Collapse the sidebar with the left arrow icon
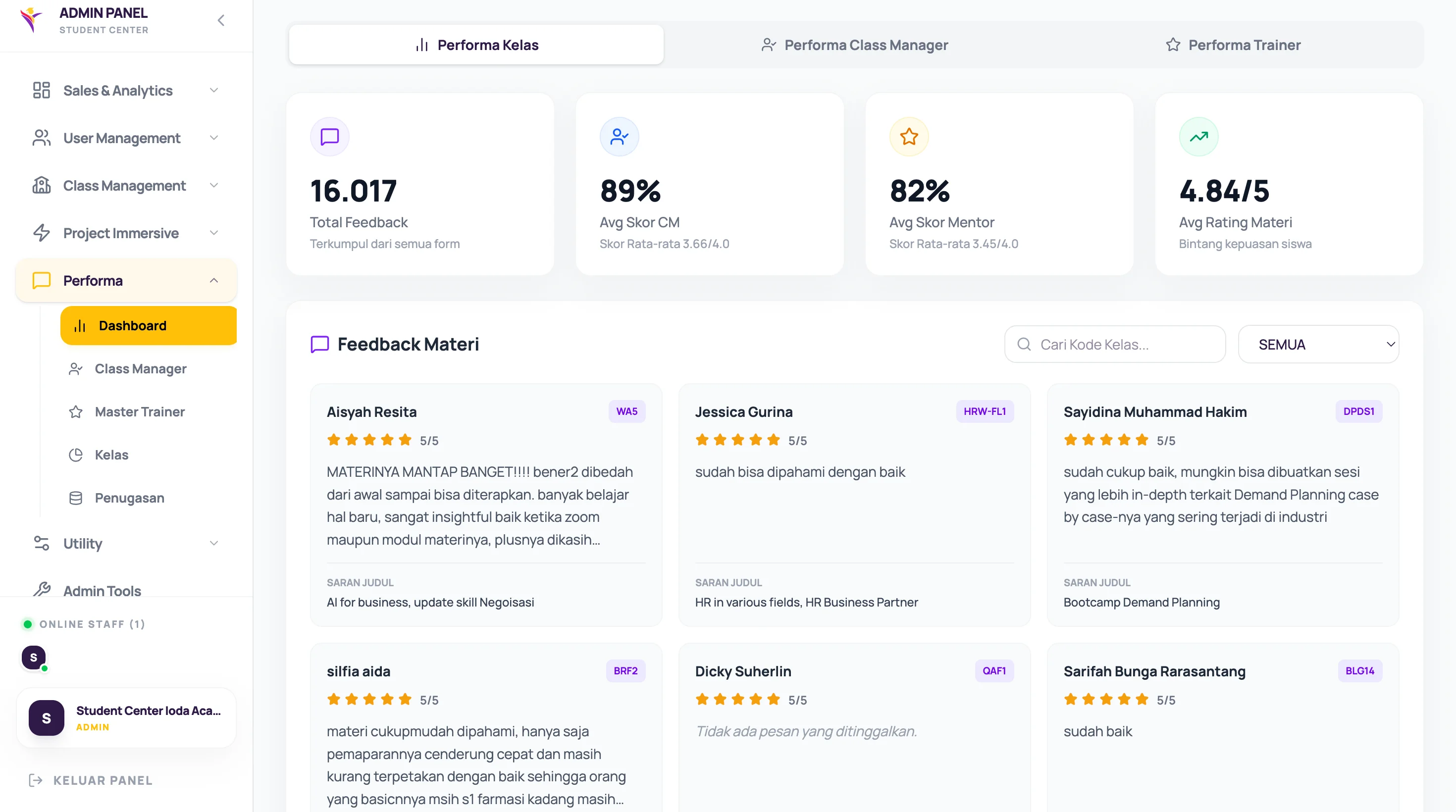The width and height of the screenshot is (1456, 812). click(x=221, y=20)
